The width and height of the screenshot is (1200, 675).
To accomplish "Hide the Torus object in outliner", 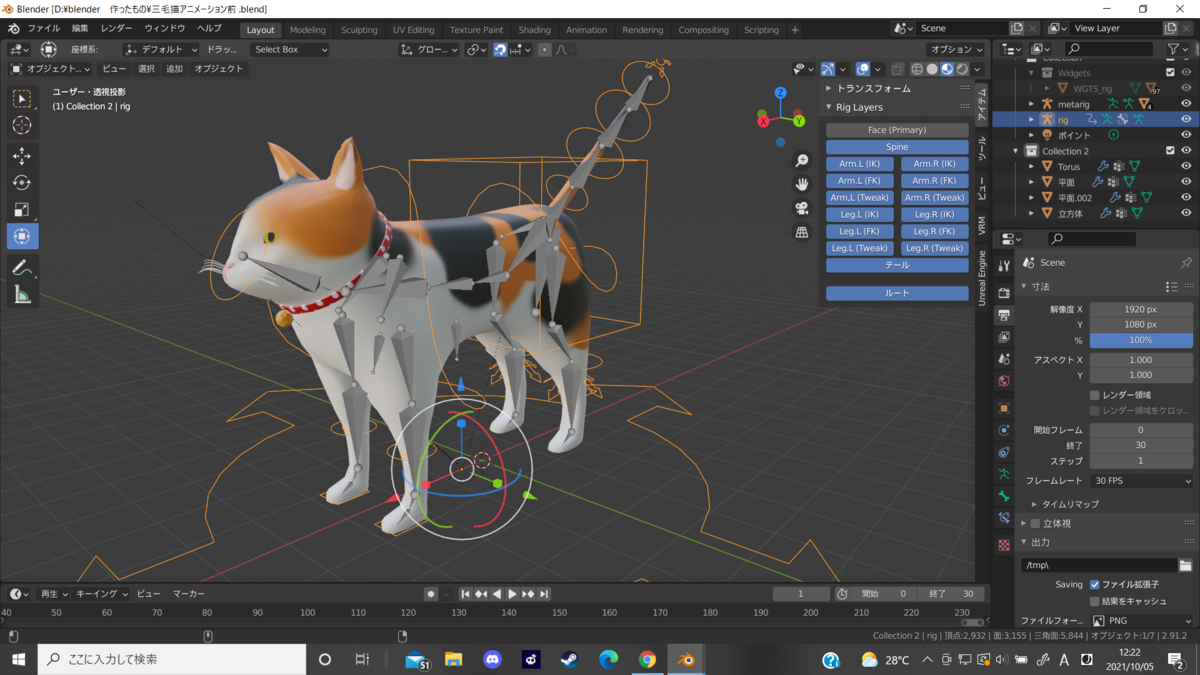I will pyautogui.click(x=1186, y=166).
